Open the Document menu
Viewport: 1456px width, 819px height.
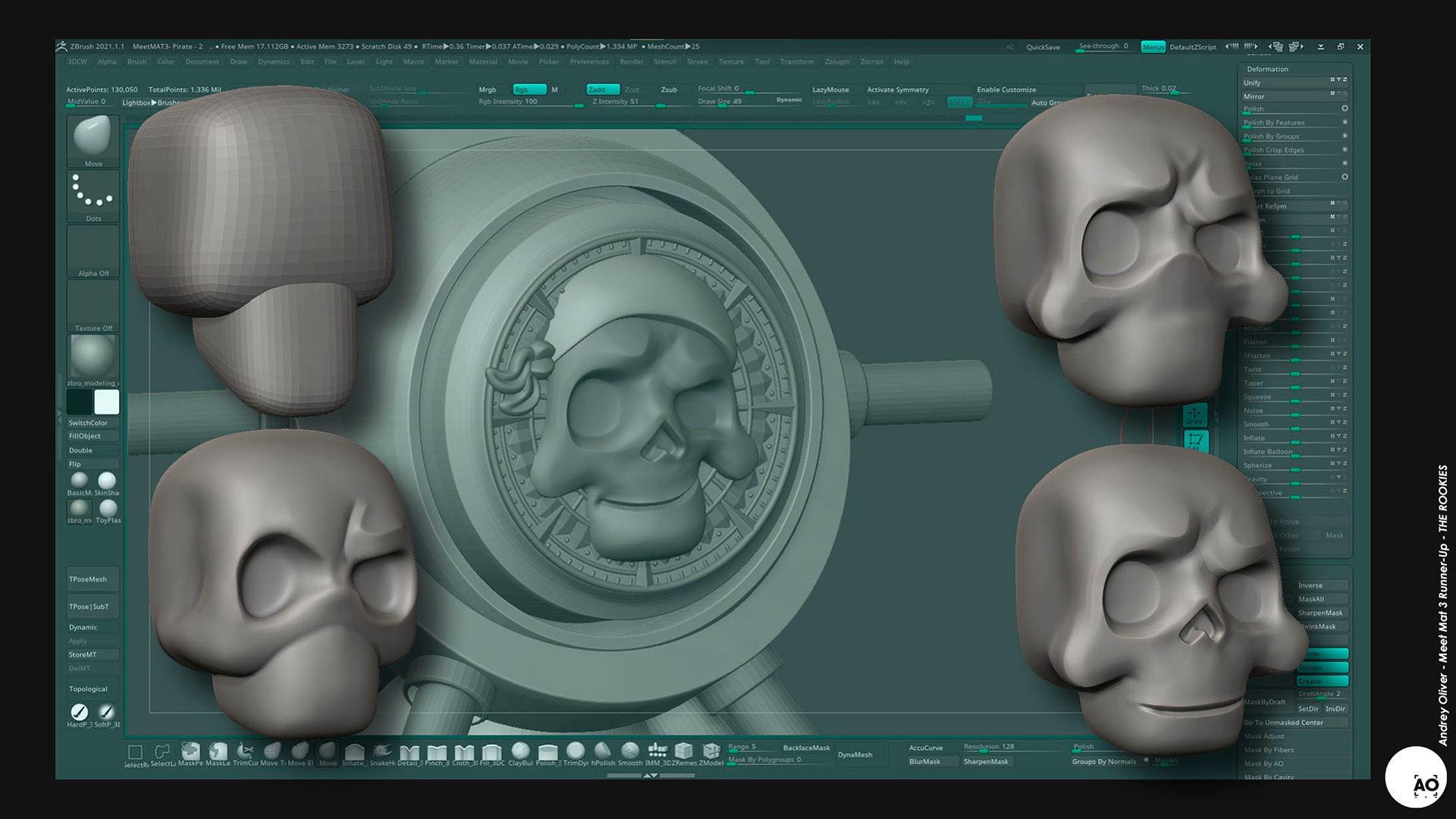click(202, 61)
